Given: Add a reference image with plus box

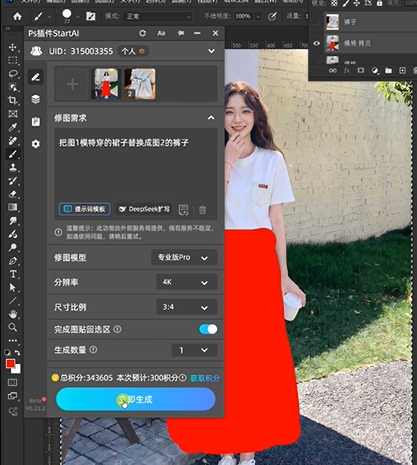Looking at the screenshot, I should [72, 84].
